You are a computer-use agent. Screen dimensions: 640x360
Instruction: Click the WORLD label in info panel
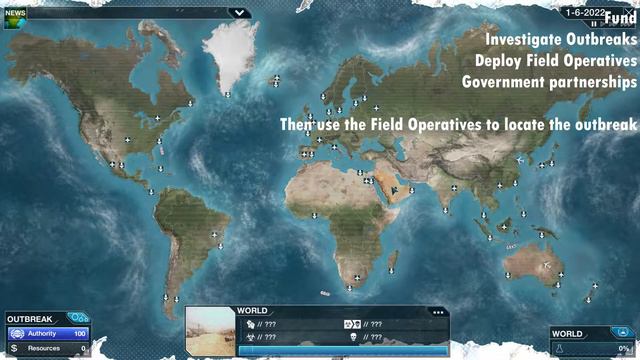[x=252, y=311]
